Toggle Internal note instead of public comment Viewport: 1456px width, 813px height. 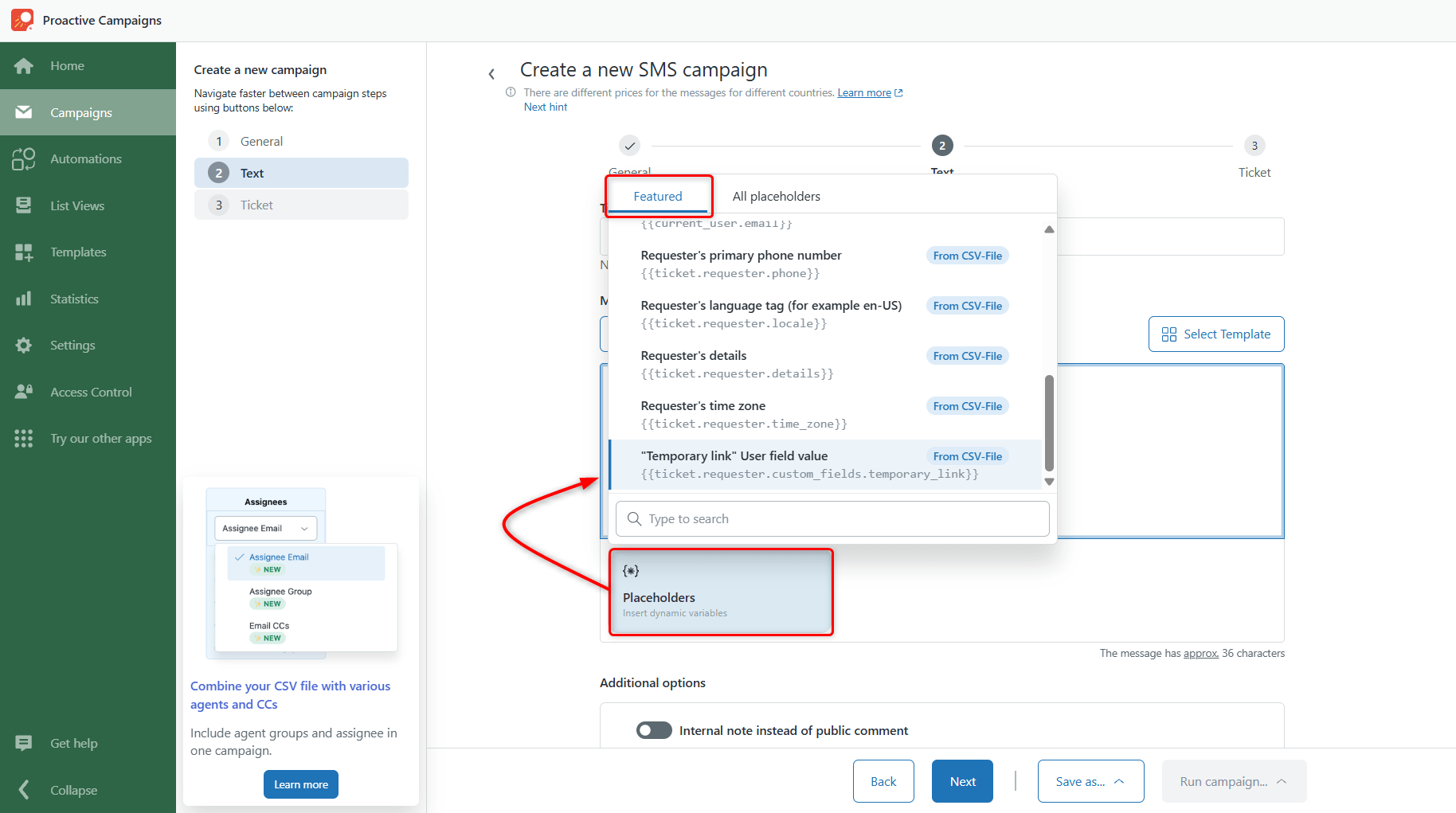654,730
